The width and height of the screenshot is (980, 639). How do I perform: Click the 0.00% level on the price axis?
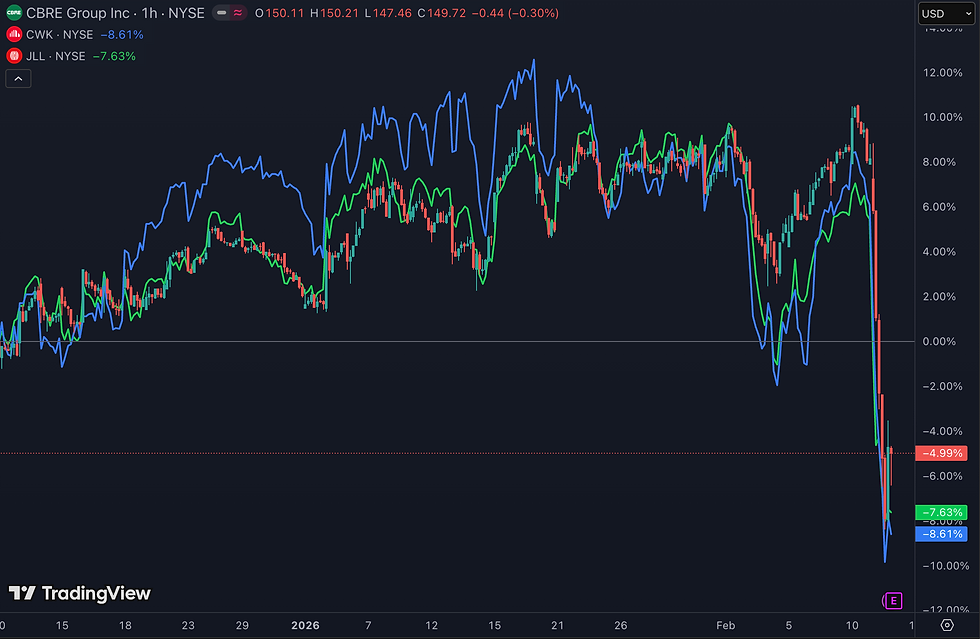point(939,342)
